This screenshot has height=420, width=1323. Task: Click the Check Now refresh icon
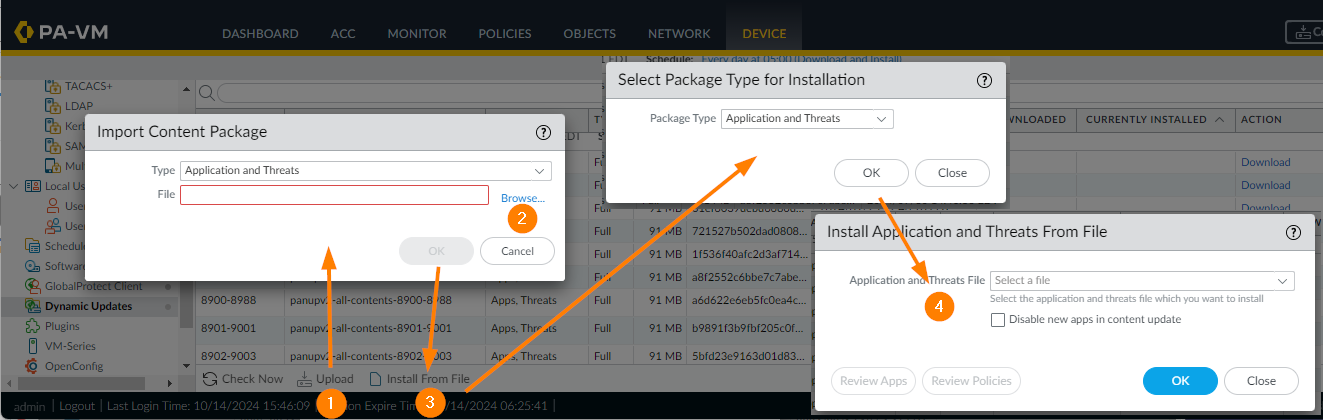click(210, 379)
